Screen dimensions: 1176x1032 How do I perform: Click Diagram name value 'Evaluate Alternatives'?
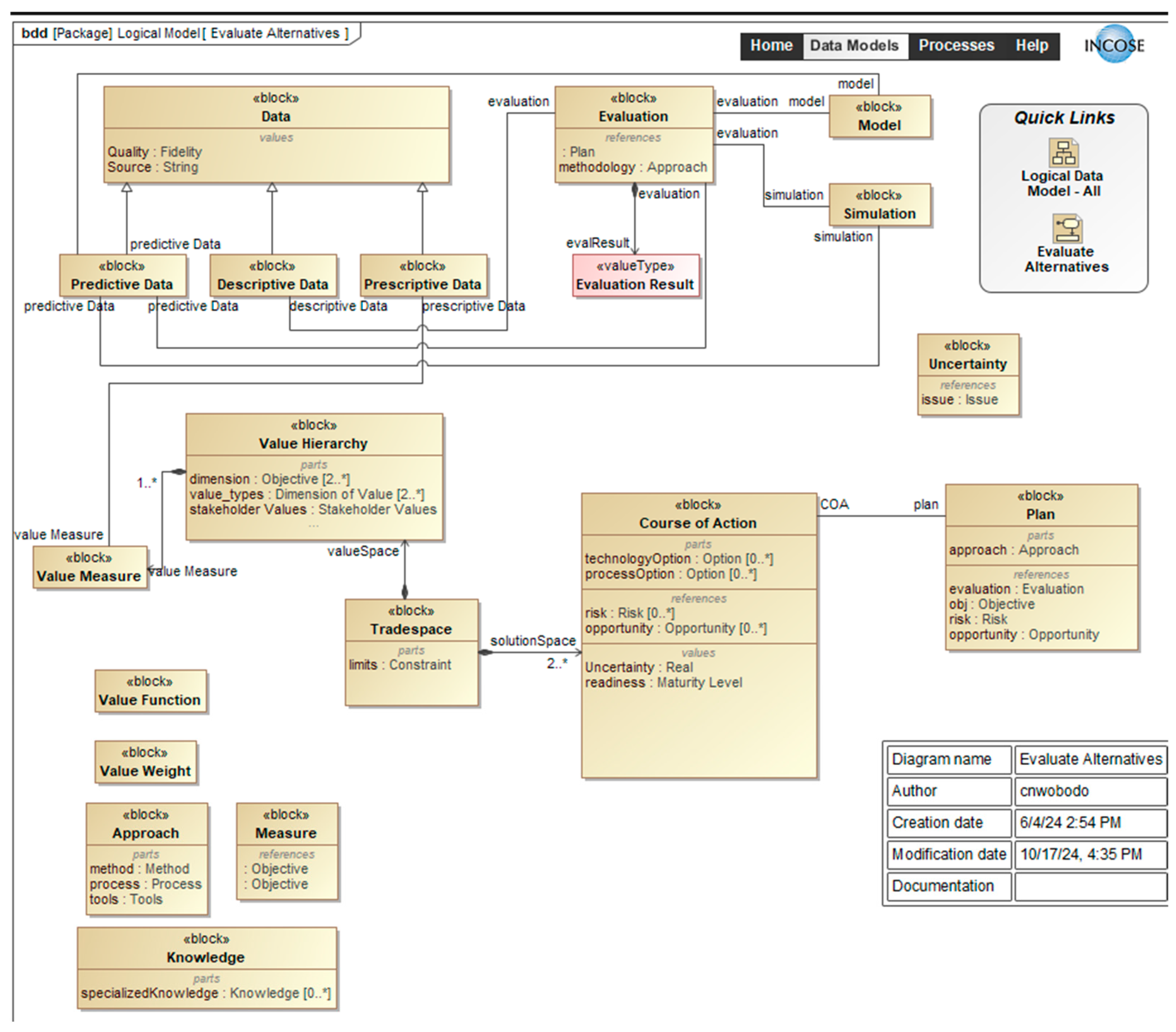coord(1091,759)
